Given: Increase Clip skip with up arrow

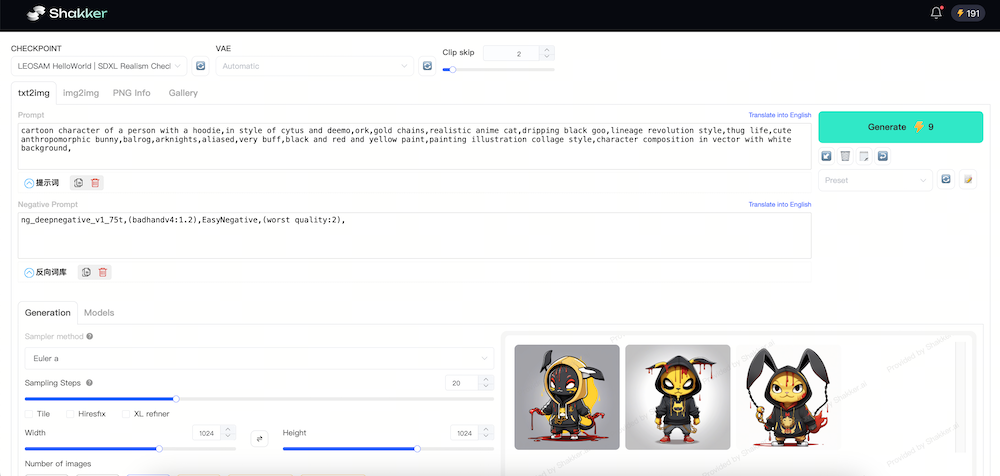Looking at the screenshot, I should (547, 50).
